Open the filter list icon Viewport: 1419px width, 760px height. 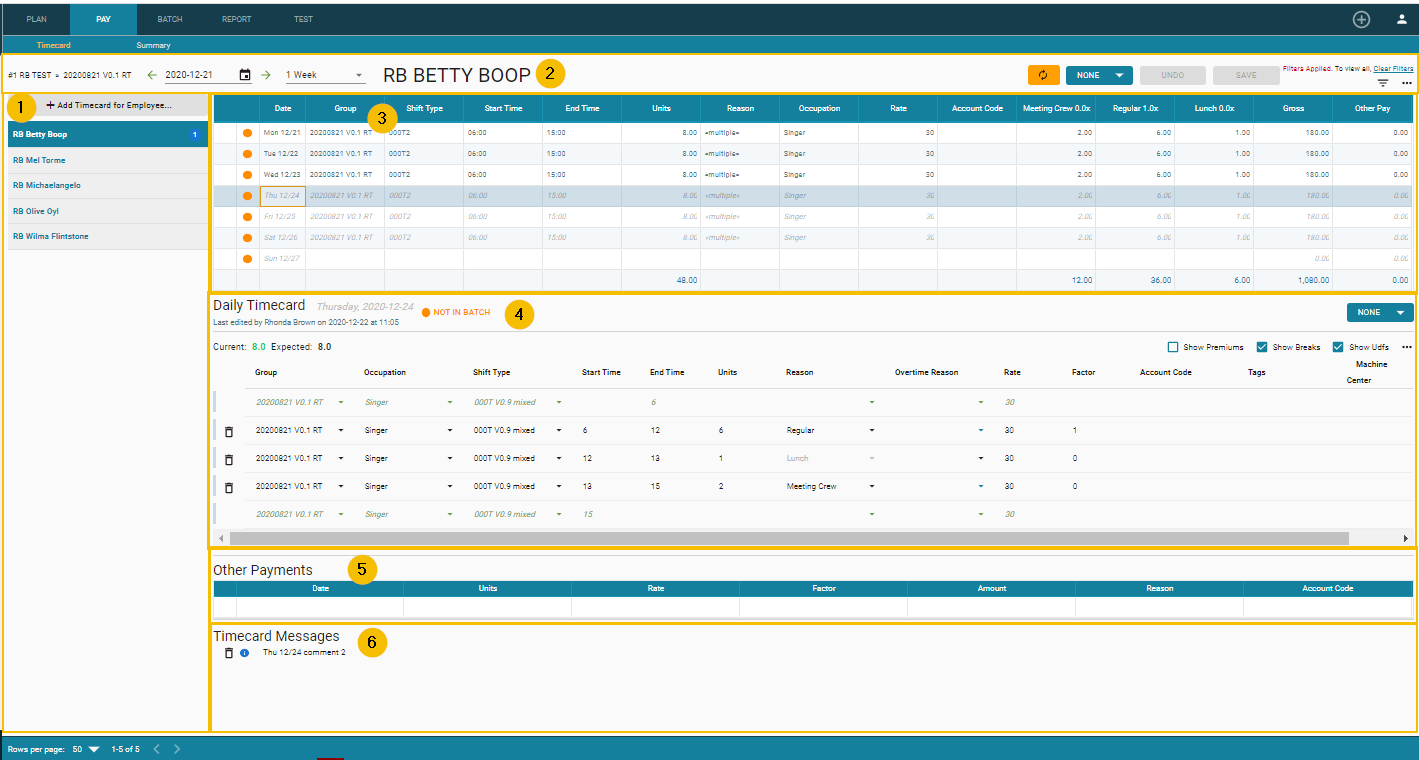click(1383, 84)
